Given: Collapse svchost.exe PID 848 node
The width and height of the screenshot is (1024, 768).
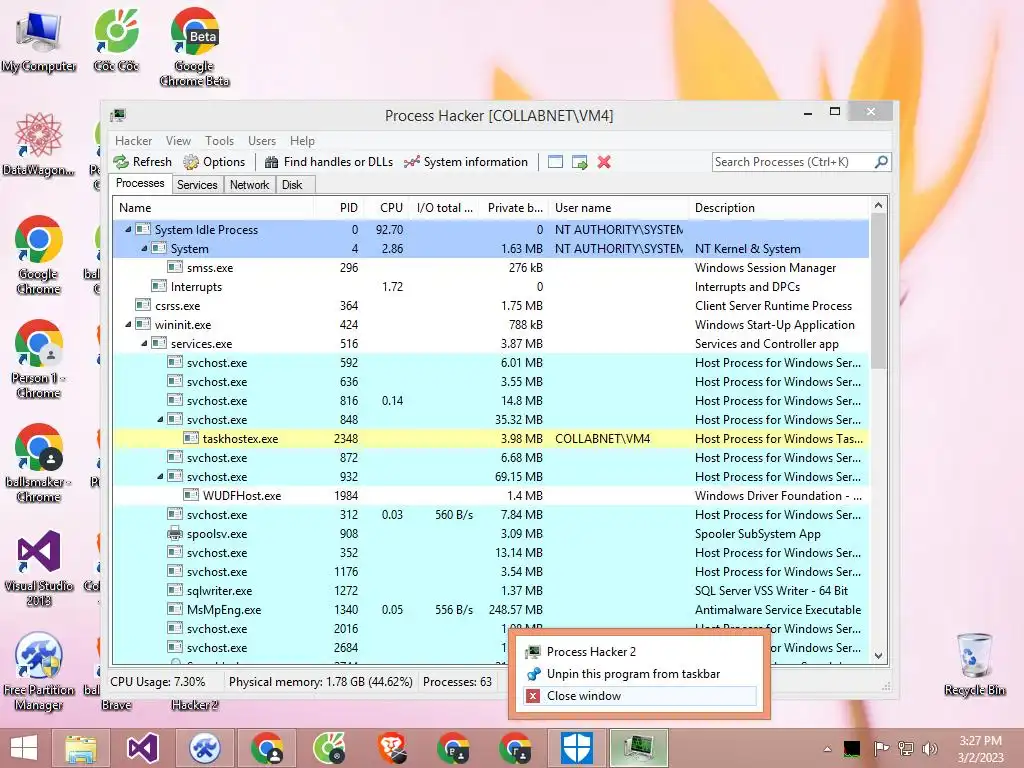Looking at the screenshot, I should 160,419.
